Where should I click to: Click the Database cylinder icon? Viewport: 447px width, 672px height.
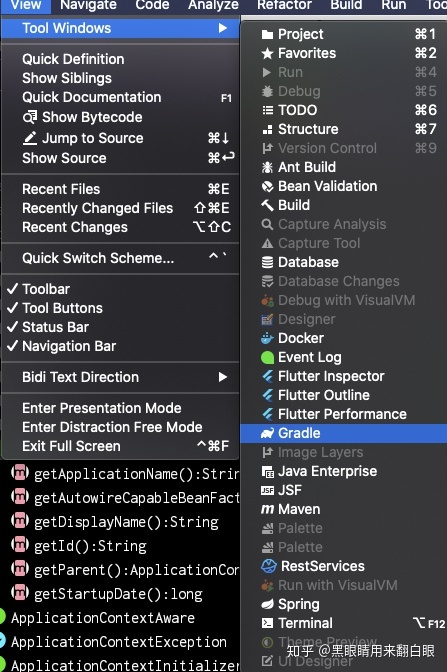(267, 262)
